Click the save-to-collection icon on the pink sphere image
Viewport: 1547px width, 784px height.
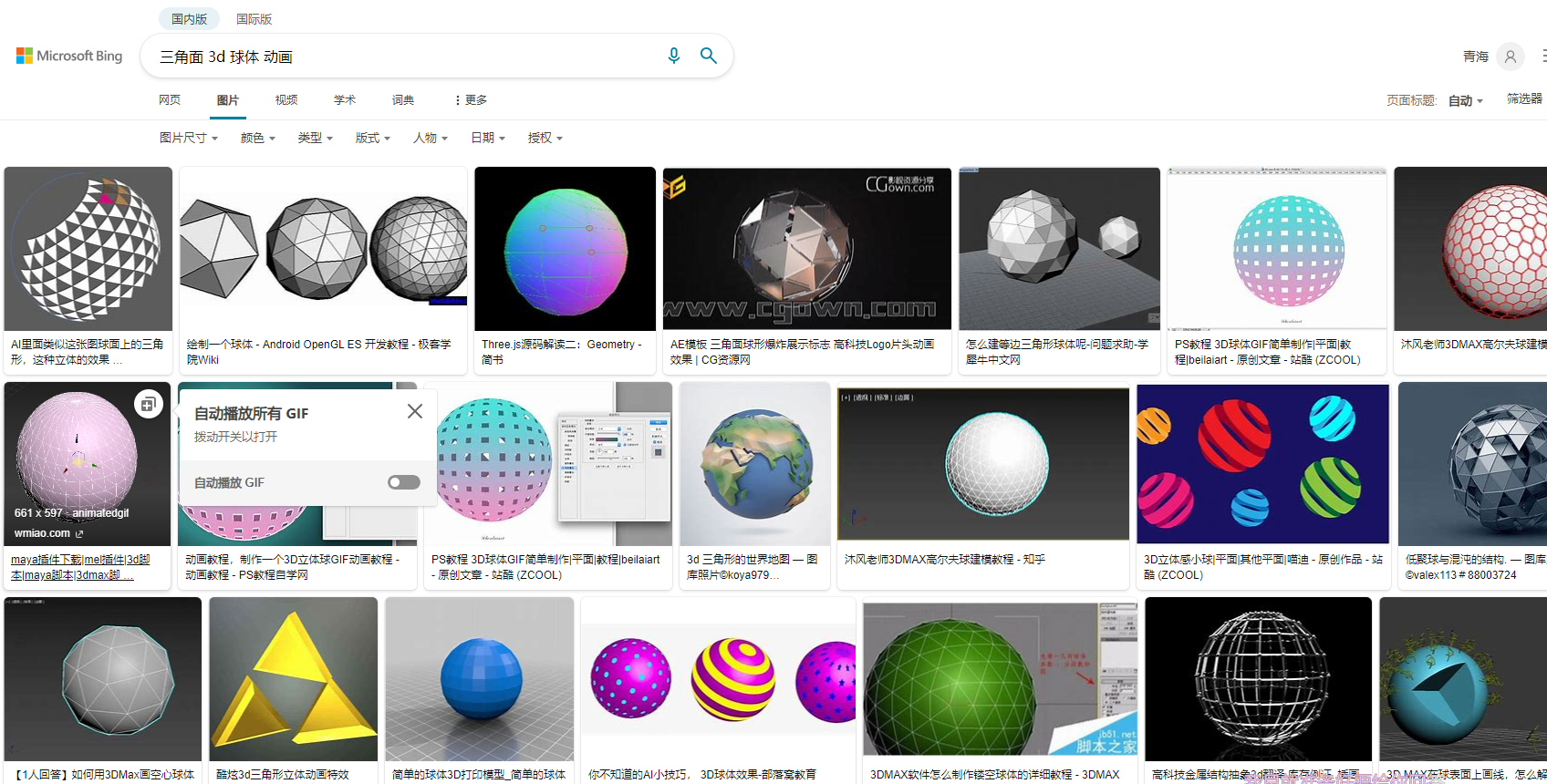(x=148, y=404)
